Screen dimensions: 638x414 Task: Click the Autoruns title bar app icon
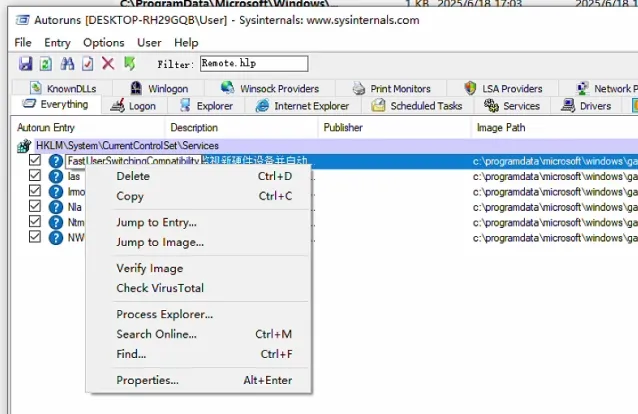(22, 20)
